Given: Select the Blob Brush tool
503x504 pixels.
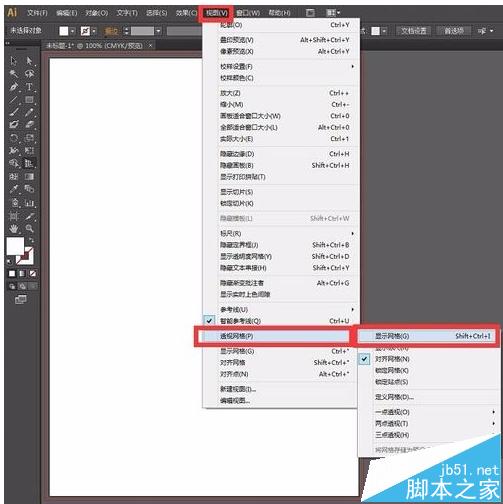Looking at the screenshot, I should tap(13, 125).
